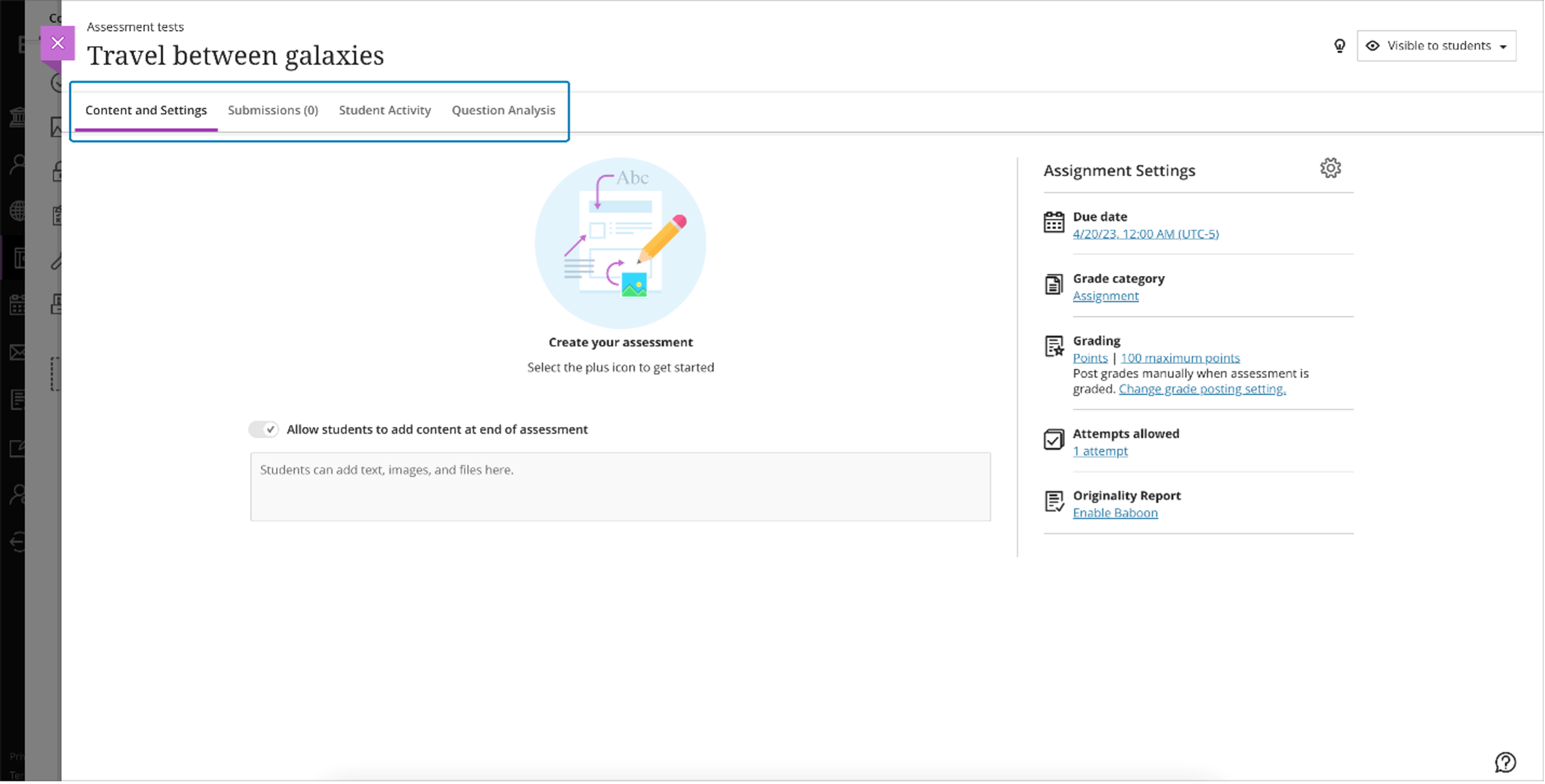Click the student content input field
Image resolution: width=1545 pixels, height=784 pixels.
pyautogui.click(x=620, y=485)
